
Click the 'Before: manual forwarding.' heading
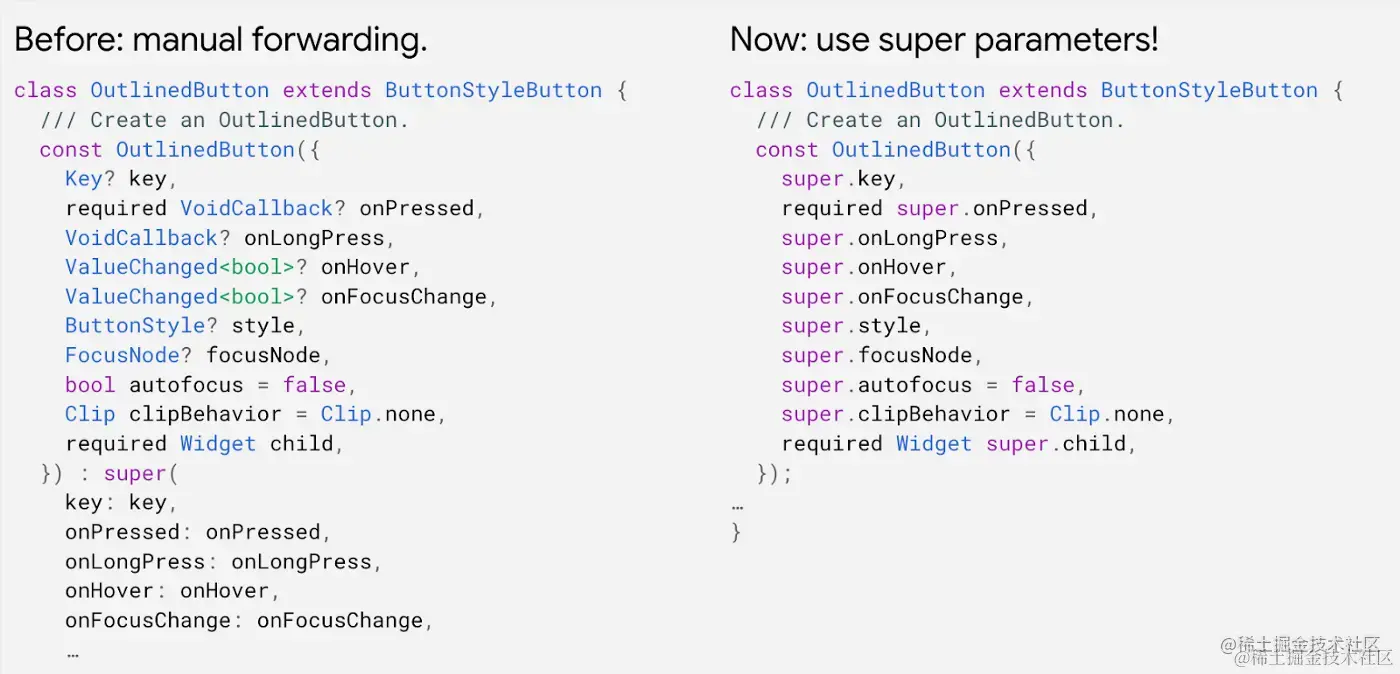[221, 39]
